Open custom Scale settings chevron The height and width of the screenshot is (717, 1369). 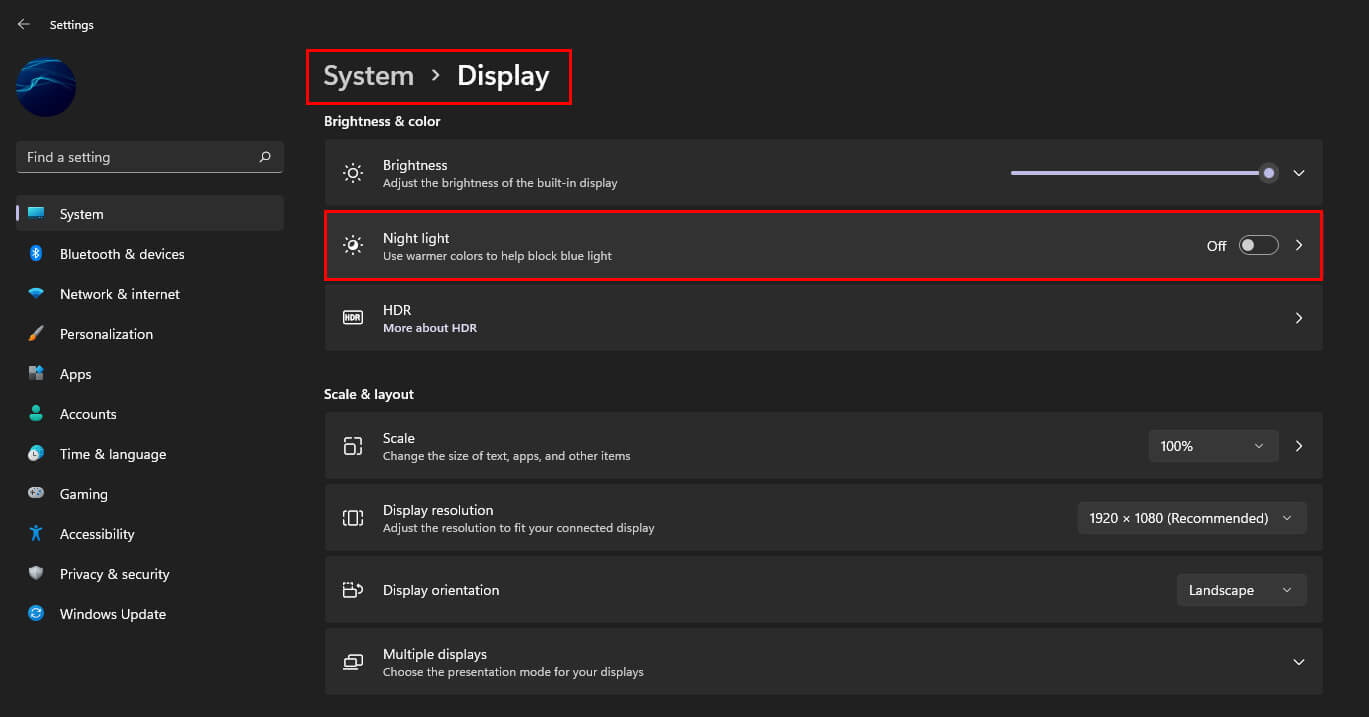(1299, 446)
